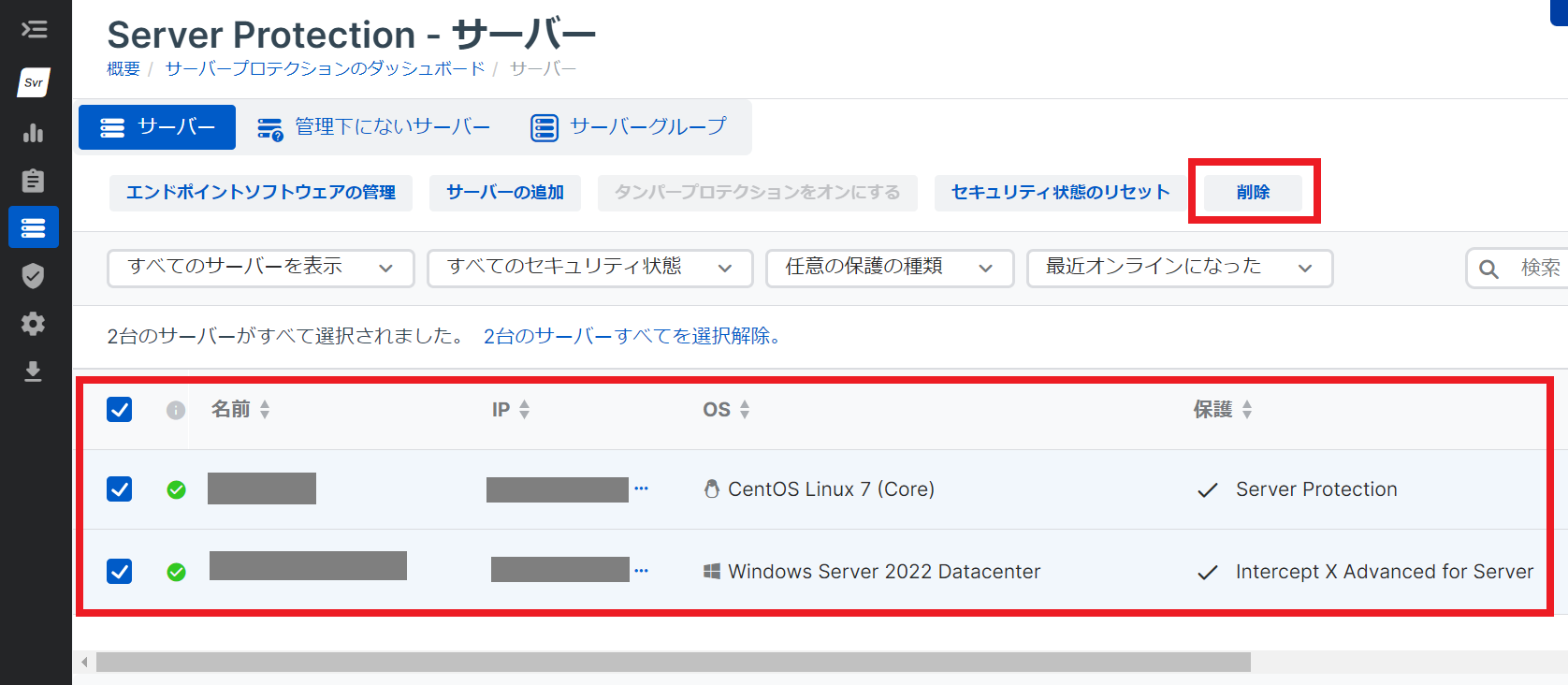The image size is (1568, 685).
Task: Uncheck the select-all servers checkbox
Action: coord(119,410)
